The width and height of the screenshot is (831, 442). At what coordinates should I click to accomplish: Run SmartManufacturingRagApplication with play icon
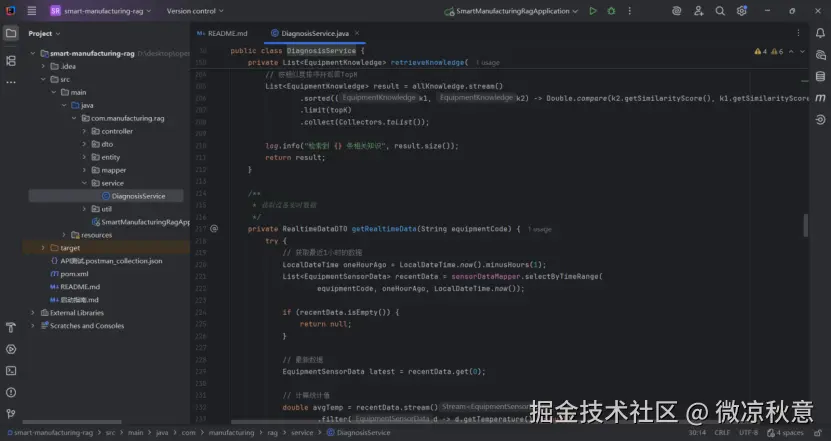[x=593, y=11]
